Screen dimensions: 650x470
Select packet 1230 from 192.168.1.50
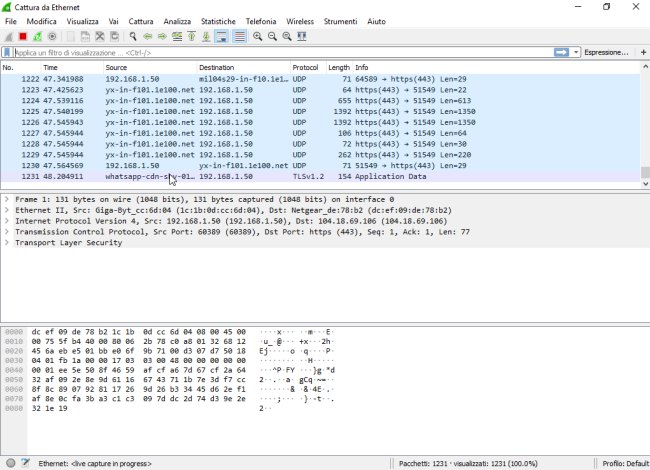click(320, 165)
